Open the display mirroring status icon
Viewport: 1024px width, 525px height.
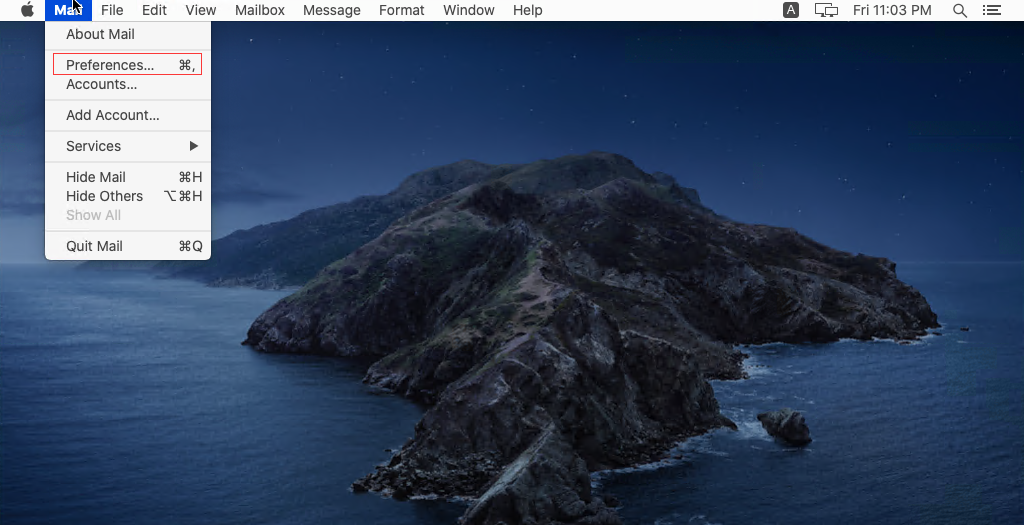[x=826, y=10]
